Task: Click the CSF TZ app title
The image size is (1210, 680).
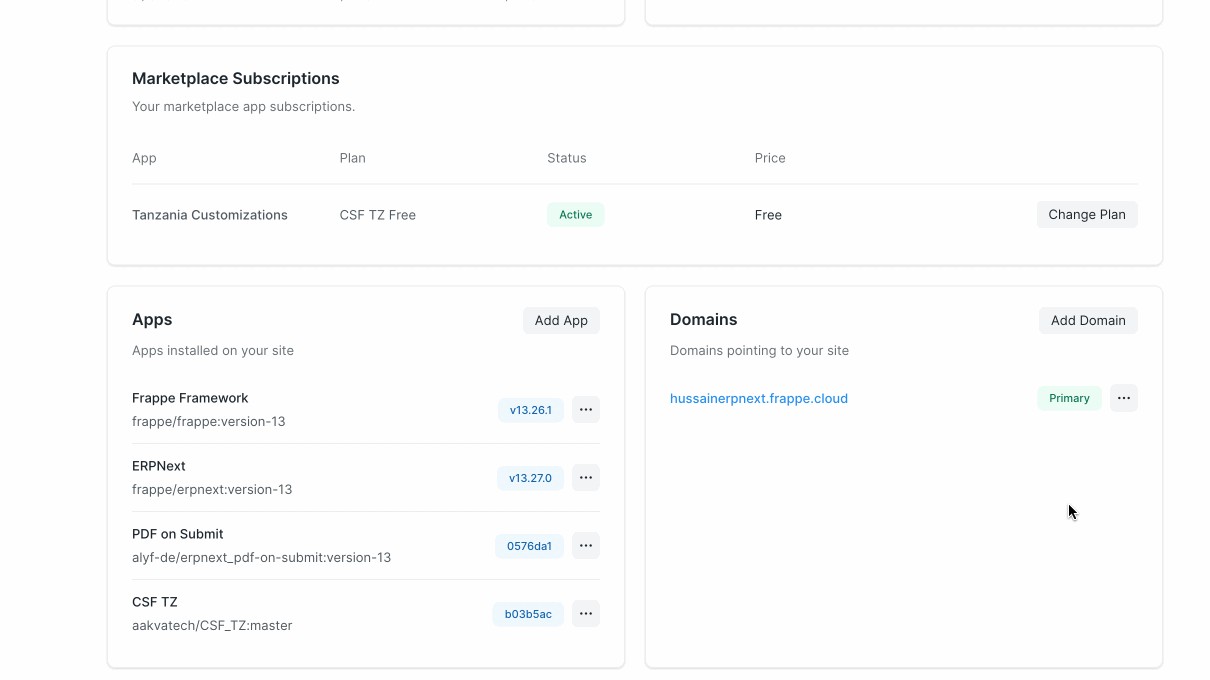Action: 155,602
